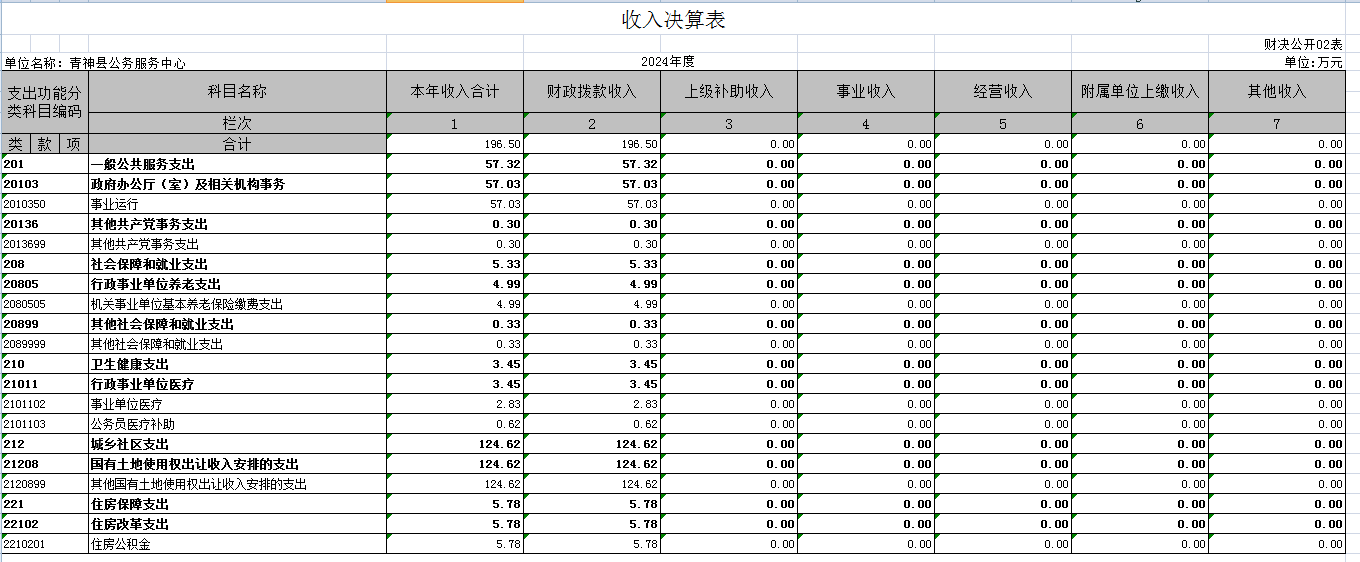
Task: Select the 上级补助收入 header cell
Action: tap(728, 91)
